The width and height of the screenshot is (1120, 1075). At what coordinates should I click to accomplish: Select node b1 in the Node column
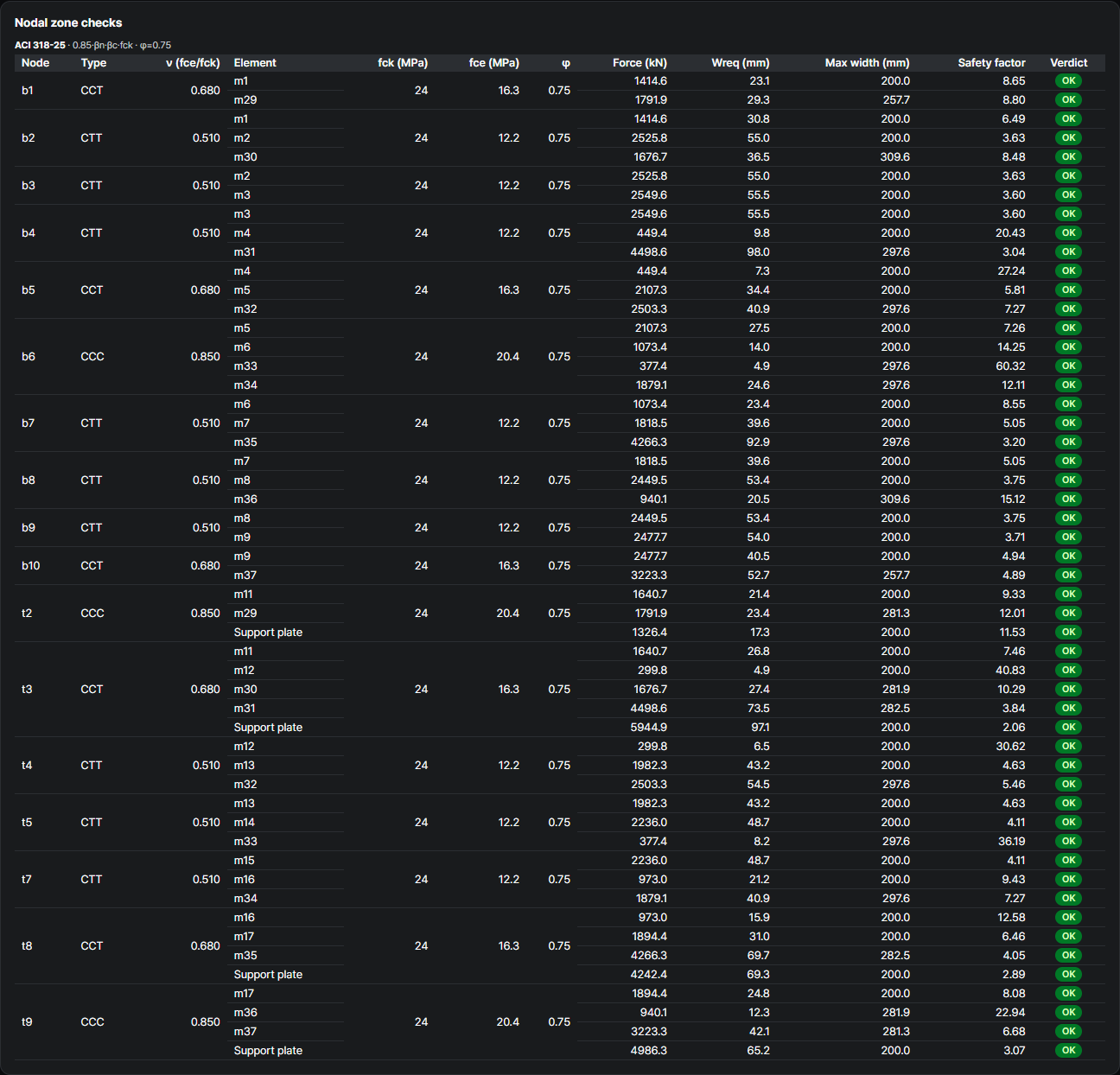click(x=28, y=90)
